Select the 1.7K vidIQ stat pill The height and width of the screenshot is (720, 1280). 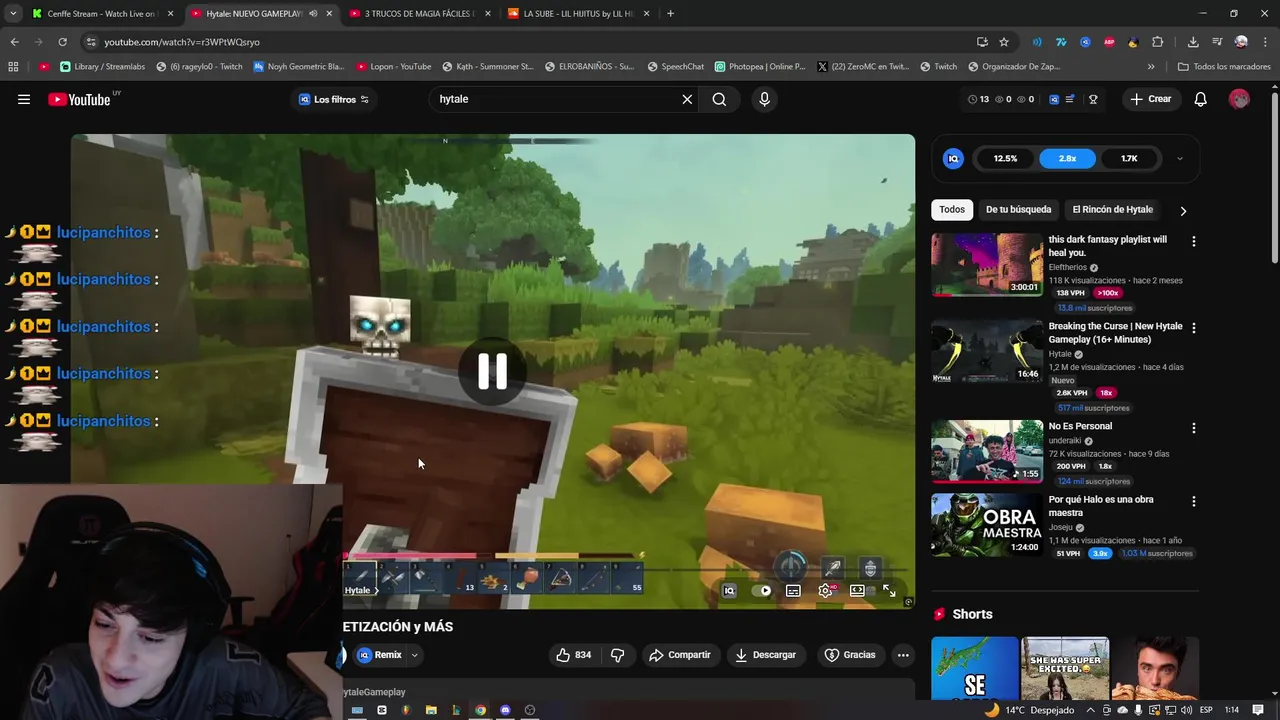[x=1129, y=158]
